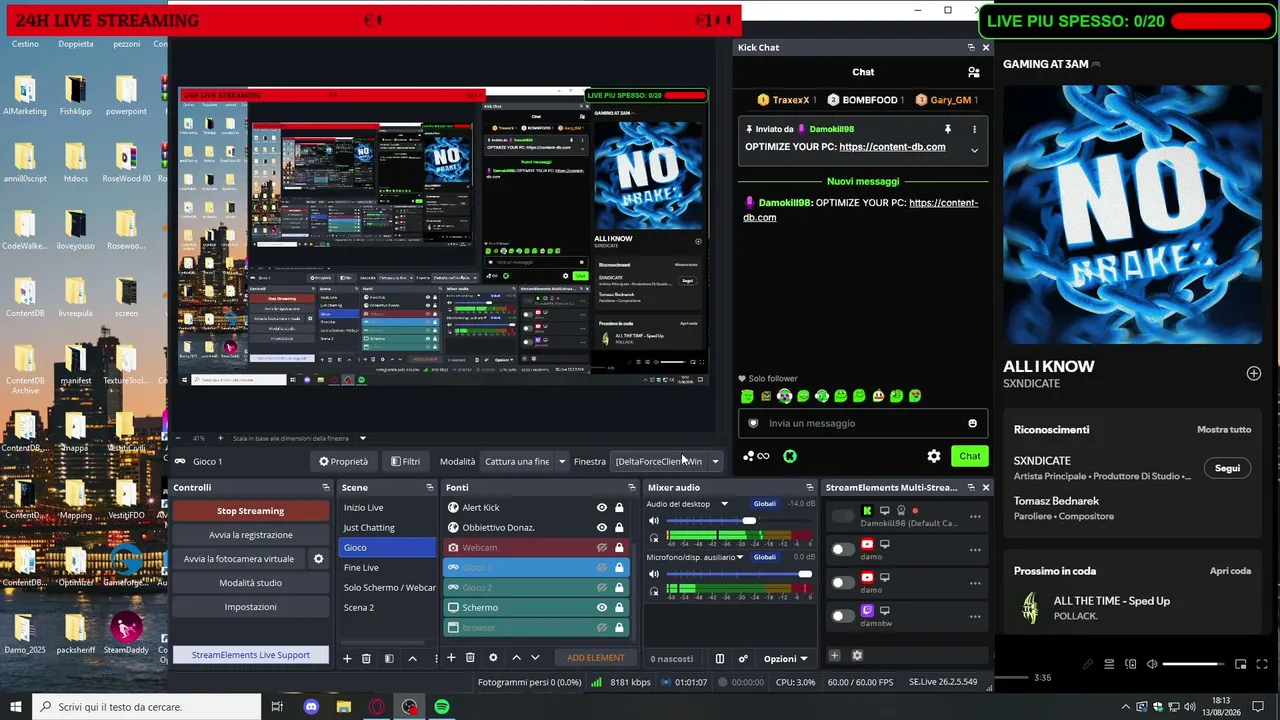
Task: Hide the Schermo source
Action: pos(602,607)
